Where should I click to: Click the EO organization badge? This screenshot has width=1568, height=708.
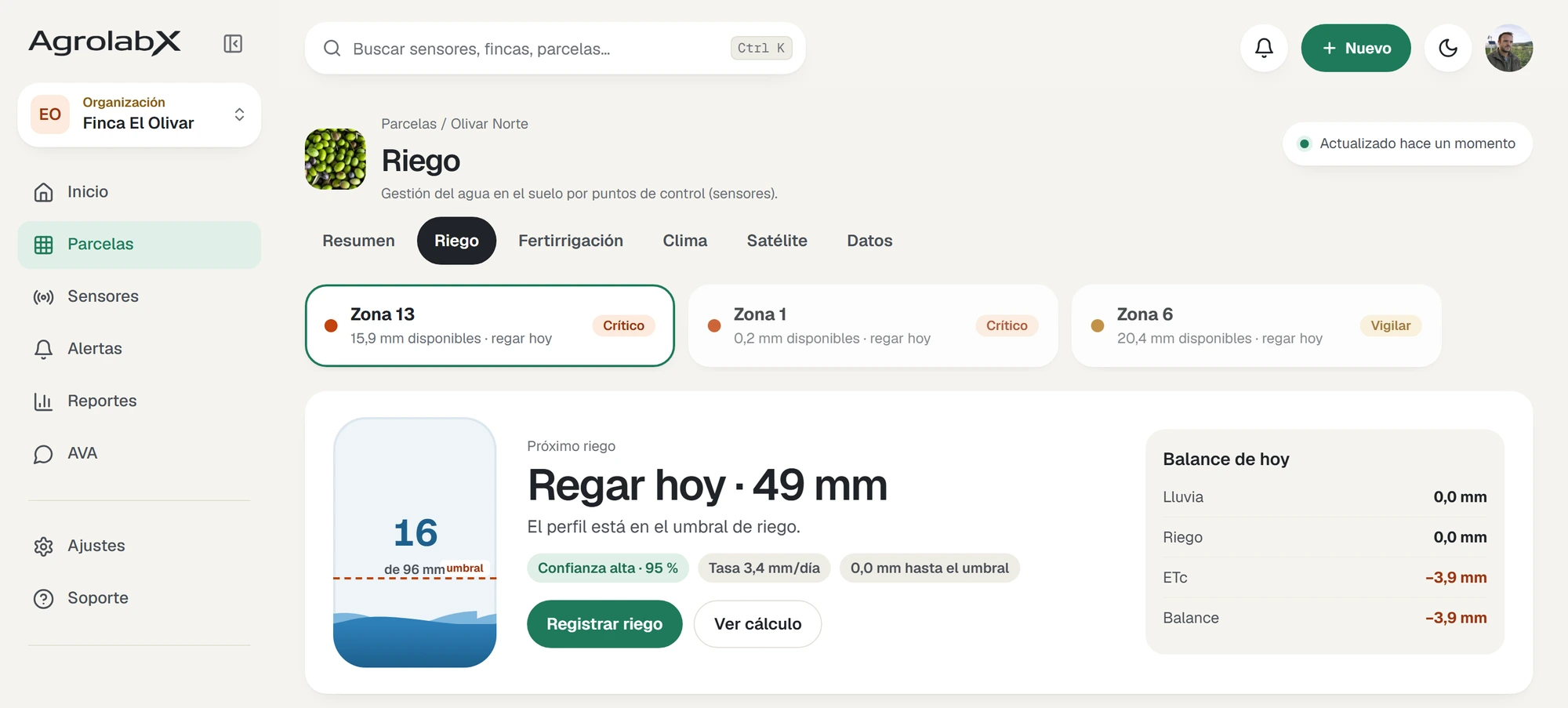click(x=50, y=114)
